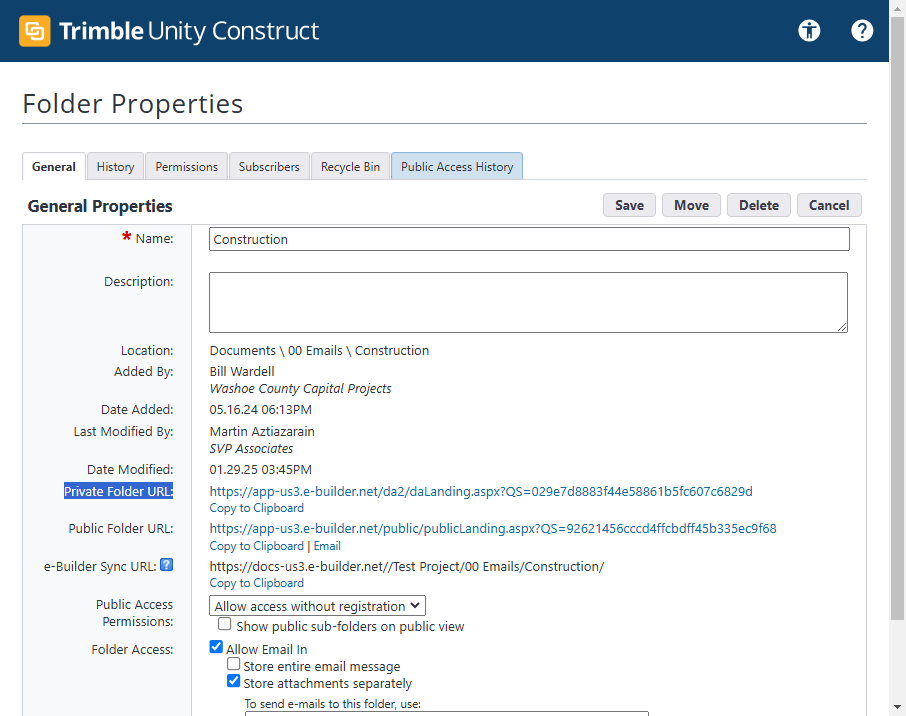Uncheck Store attachments separately
The image size is (906, 716).
[x=233, y=681]
